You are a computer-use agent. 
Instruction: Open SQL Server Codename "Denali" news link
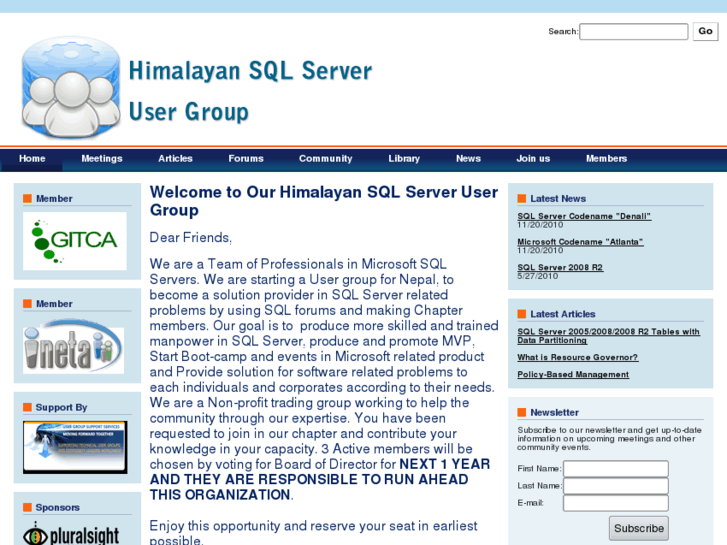point(584,216)
